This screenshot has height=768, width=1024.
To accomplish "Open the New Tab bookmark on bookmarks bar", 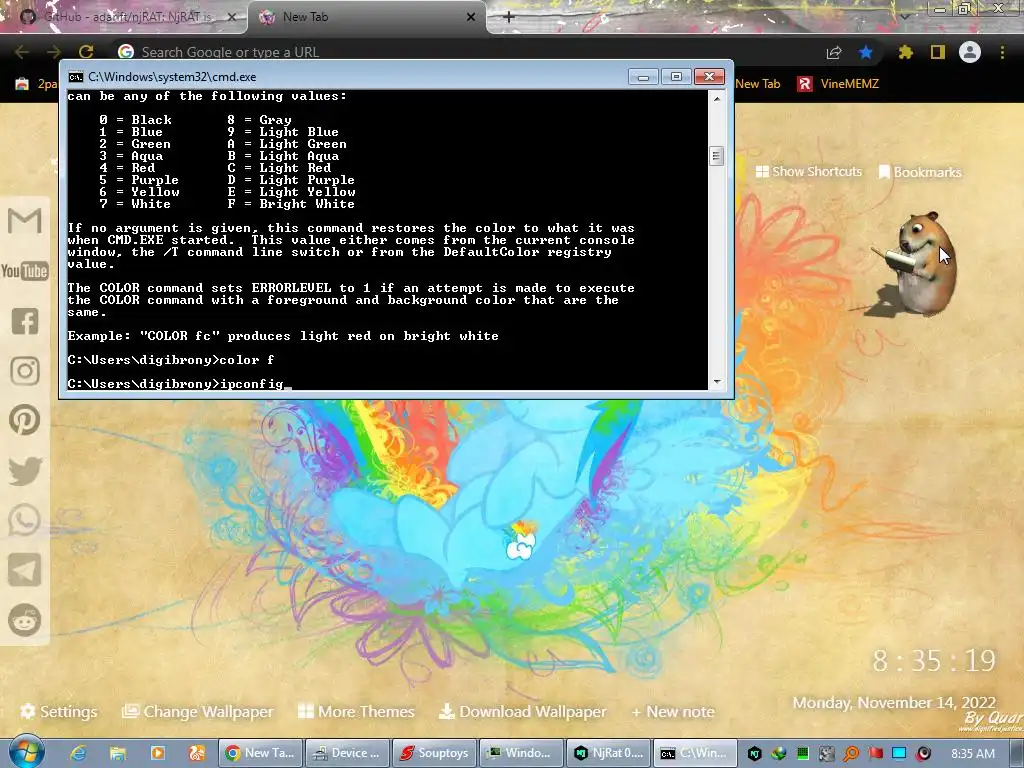I will click(758, 84).
